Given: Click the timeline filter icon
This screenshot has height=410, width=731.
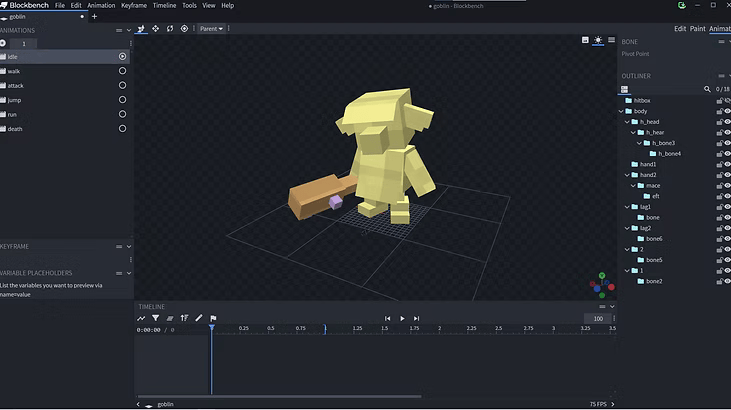Looking at the screenshot, I should point(155,318).
